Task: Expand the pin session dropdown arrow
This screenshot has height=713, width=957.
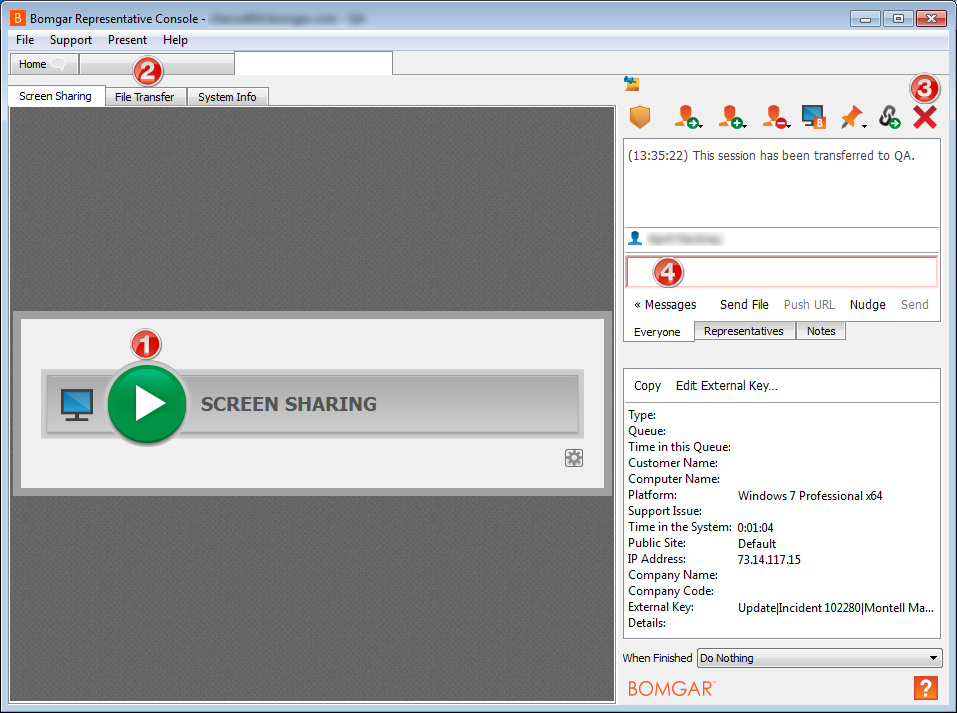Action: coord(864,126)
